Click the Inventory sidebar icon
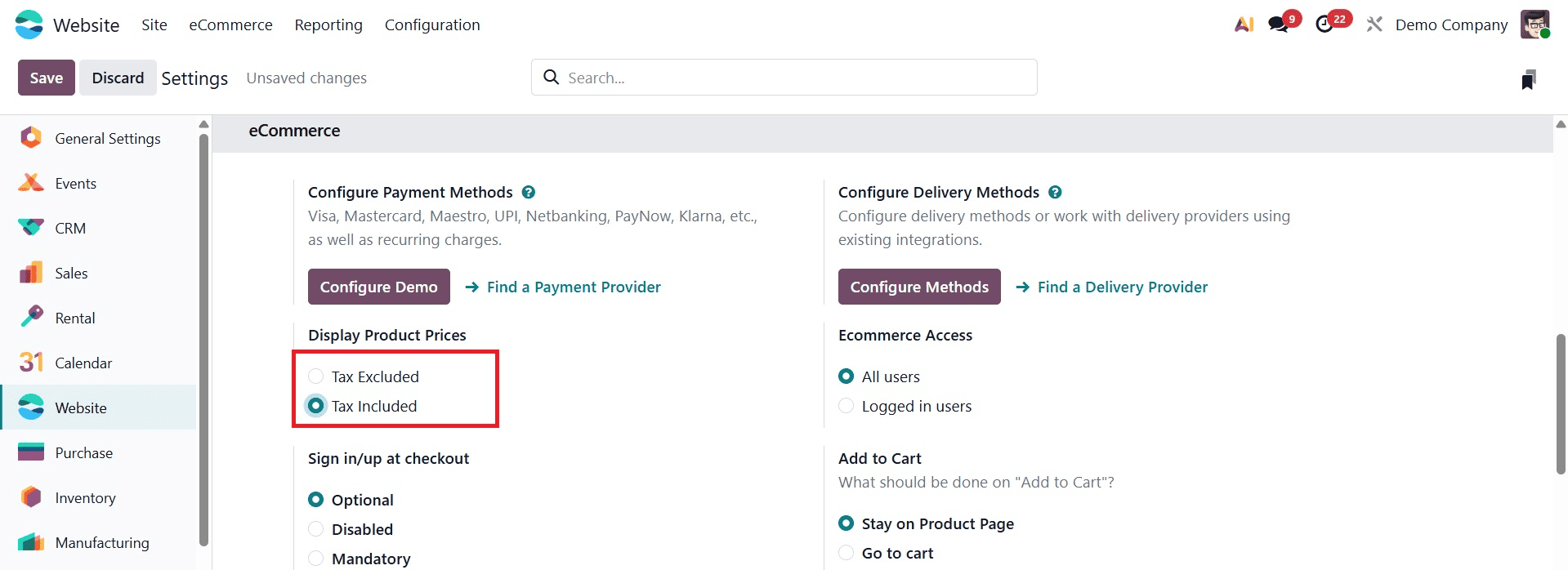1568x570 pixels. tap(30, 497)
